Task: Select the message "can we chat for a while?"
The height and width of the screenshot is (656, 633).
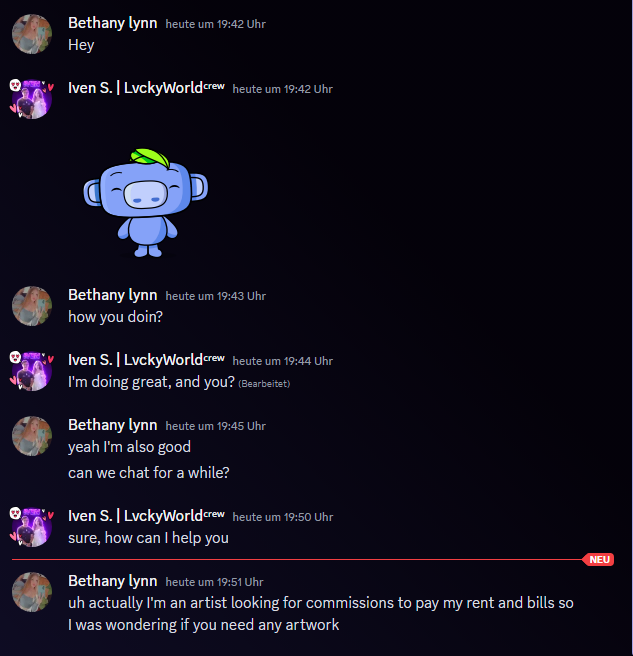Action: pyautogui.click(x=149, y=473)
